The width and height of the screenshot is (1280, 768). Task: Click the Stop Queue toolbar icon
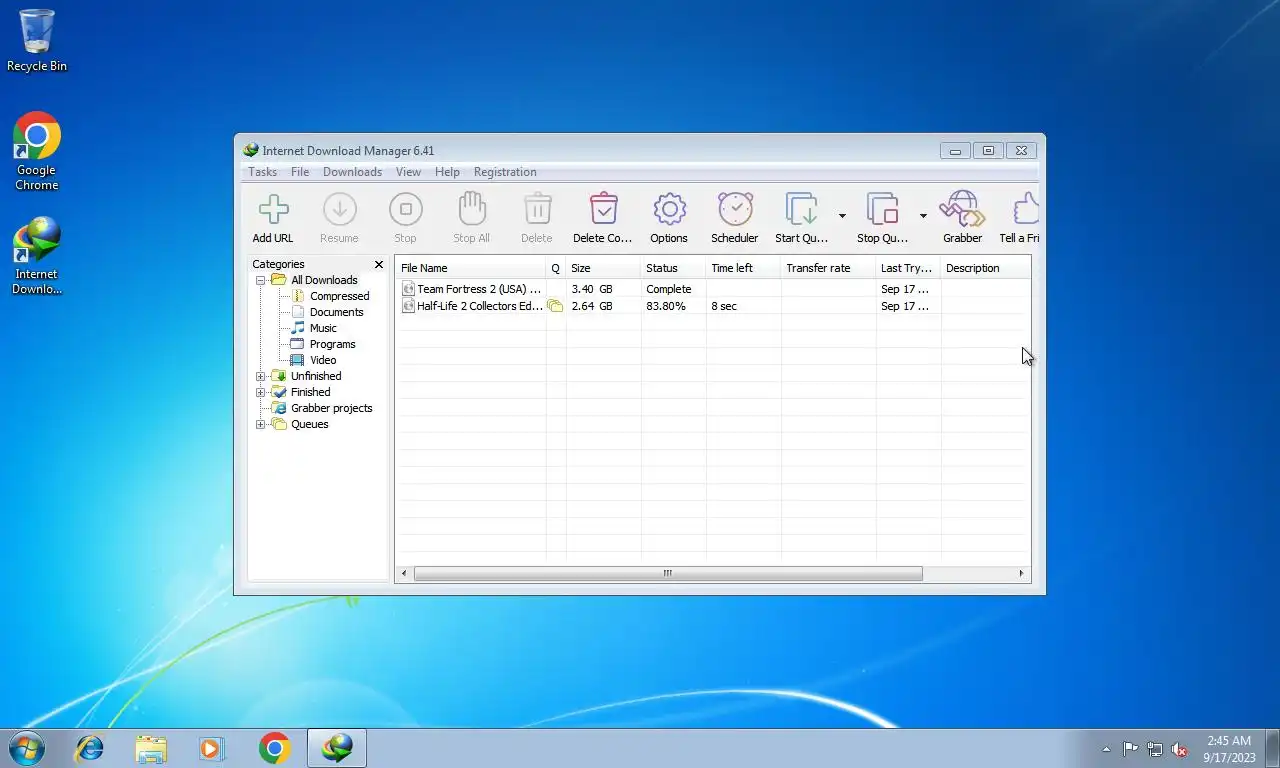[882, 210]
